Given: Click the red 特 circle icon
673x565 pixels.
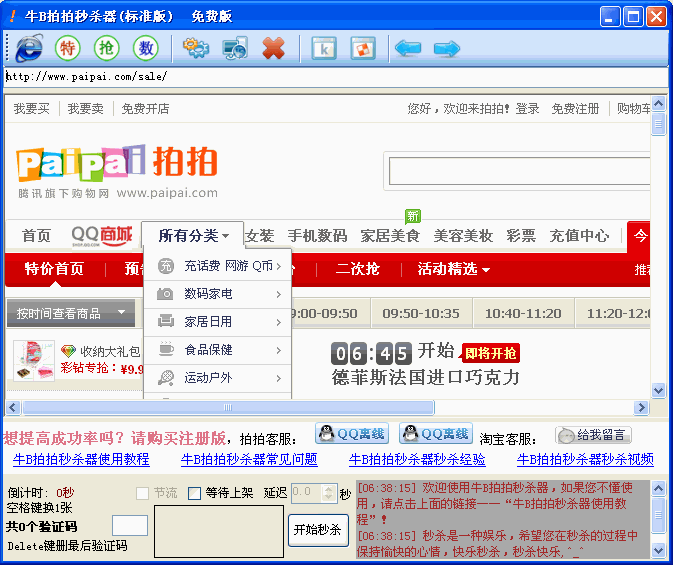Looking at the screenshot, I should (x=67, y=47).
